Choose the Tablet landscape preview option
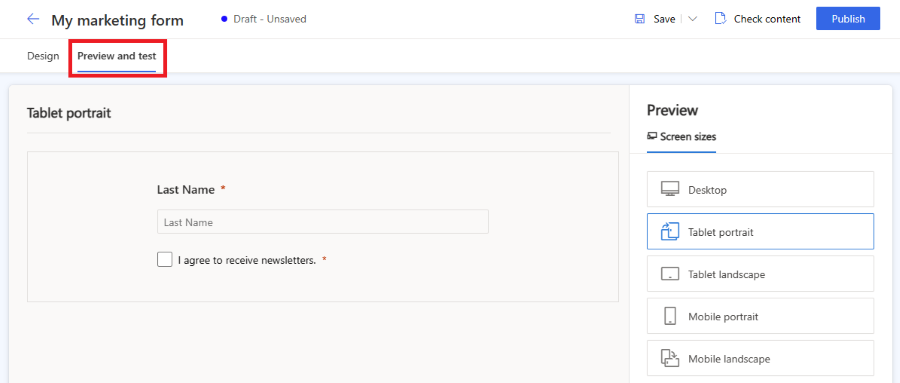Image resolution: width=900 pixels, height=383 pixels. (x=760, y=274)
